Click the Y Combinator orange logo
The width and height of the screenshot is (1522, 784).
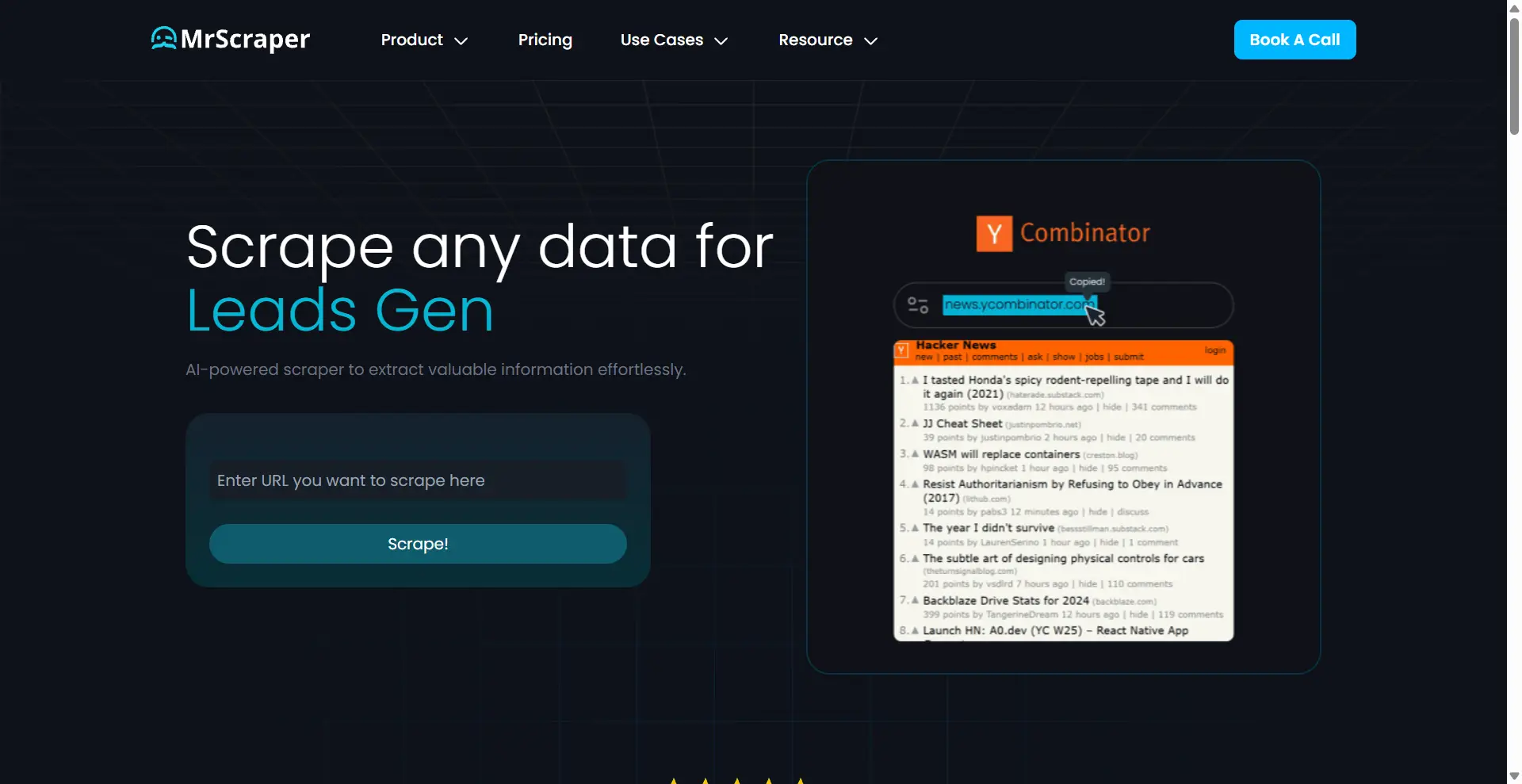tap(994, 233)
